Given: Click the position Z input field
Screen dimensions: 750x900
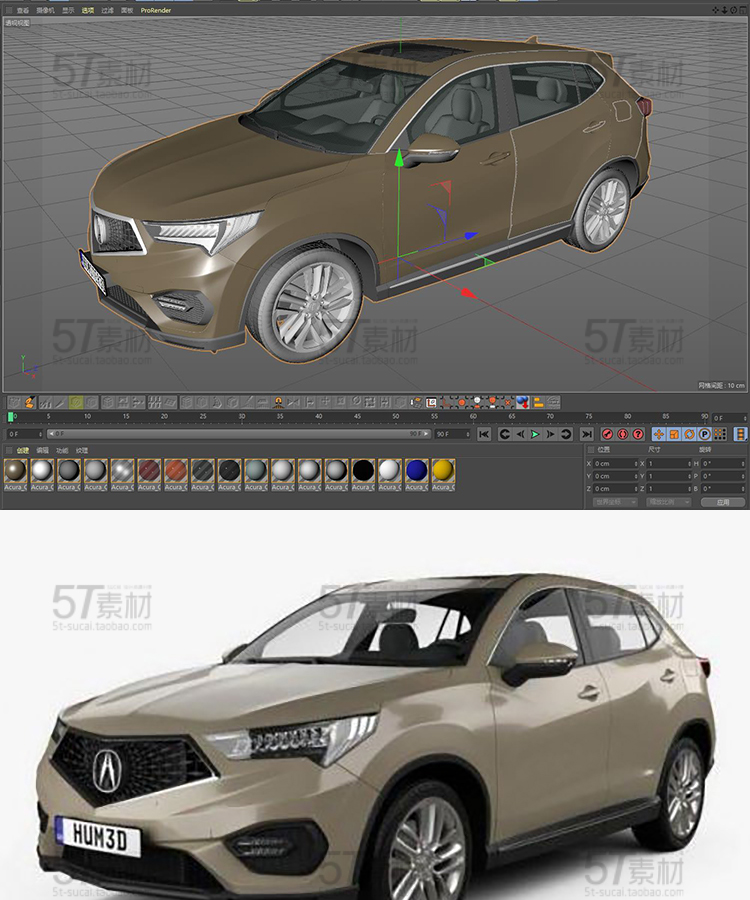Looking at the screenshot, I should (616, 489).
